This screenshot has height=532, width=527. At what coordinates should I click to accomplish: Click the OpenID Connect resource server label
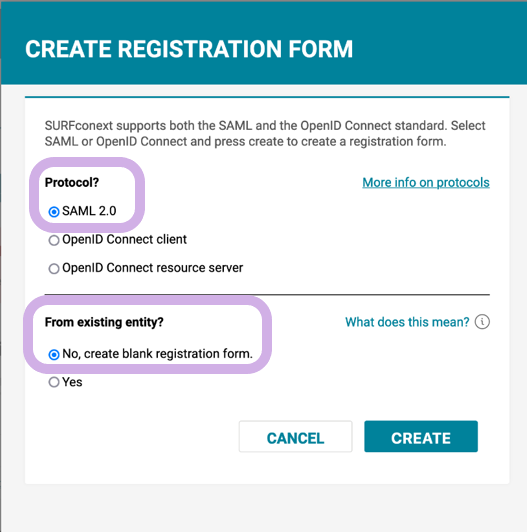(x=153, y=268)
